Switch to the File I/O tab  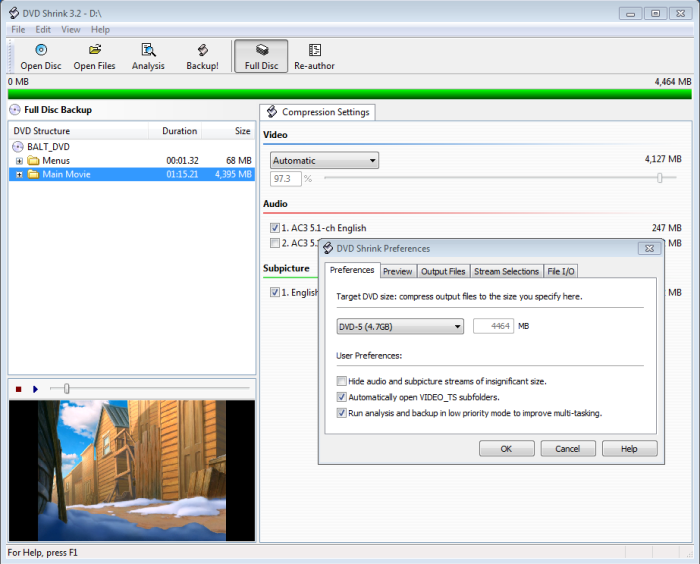561,272
